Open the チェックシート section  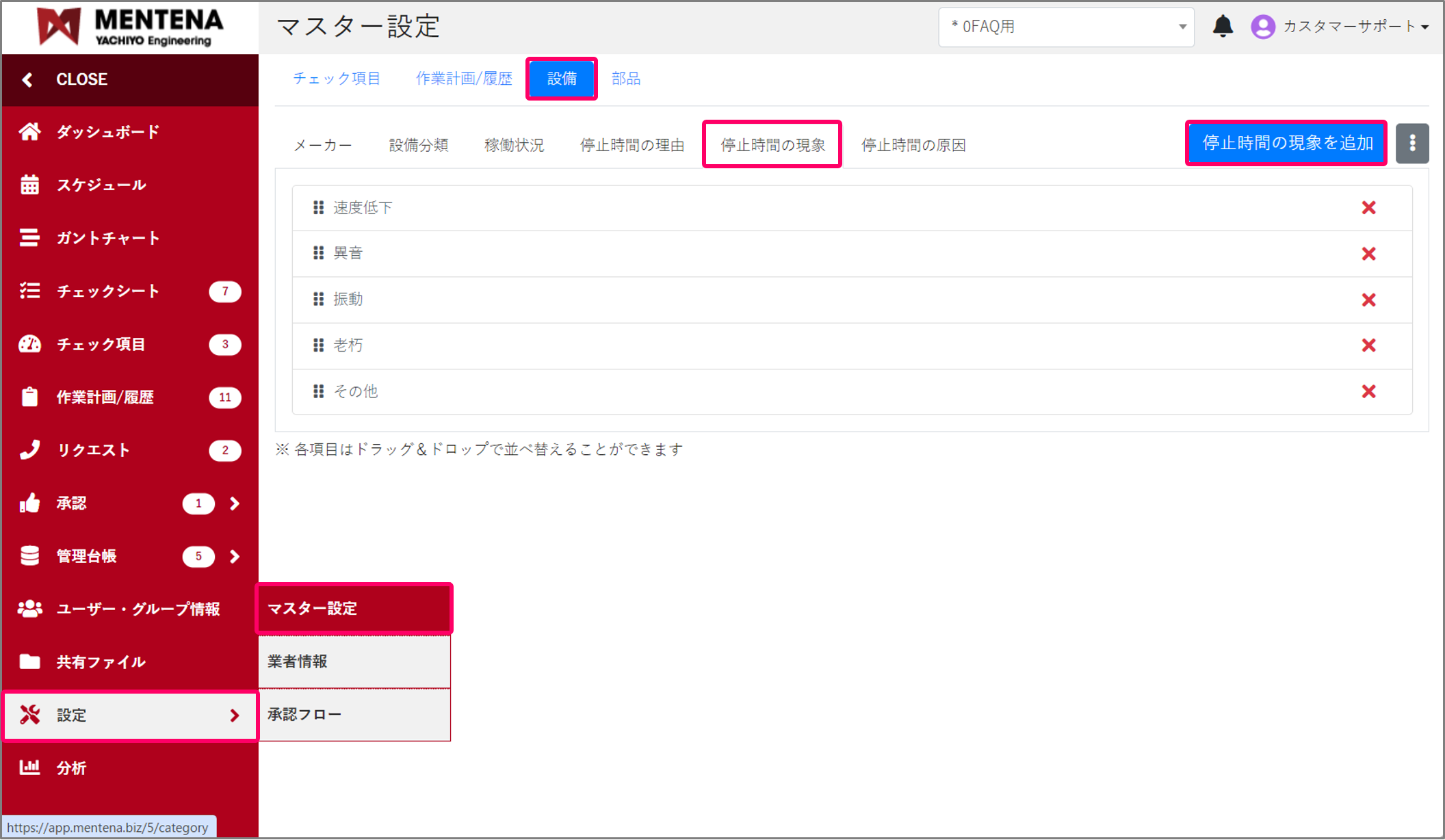pyautogui.click(x=108, y=291)
